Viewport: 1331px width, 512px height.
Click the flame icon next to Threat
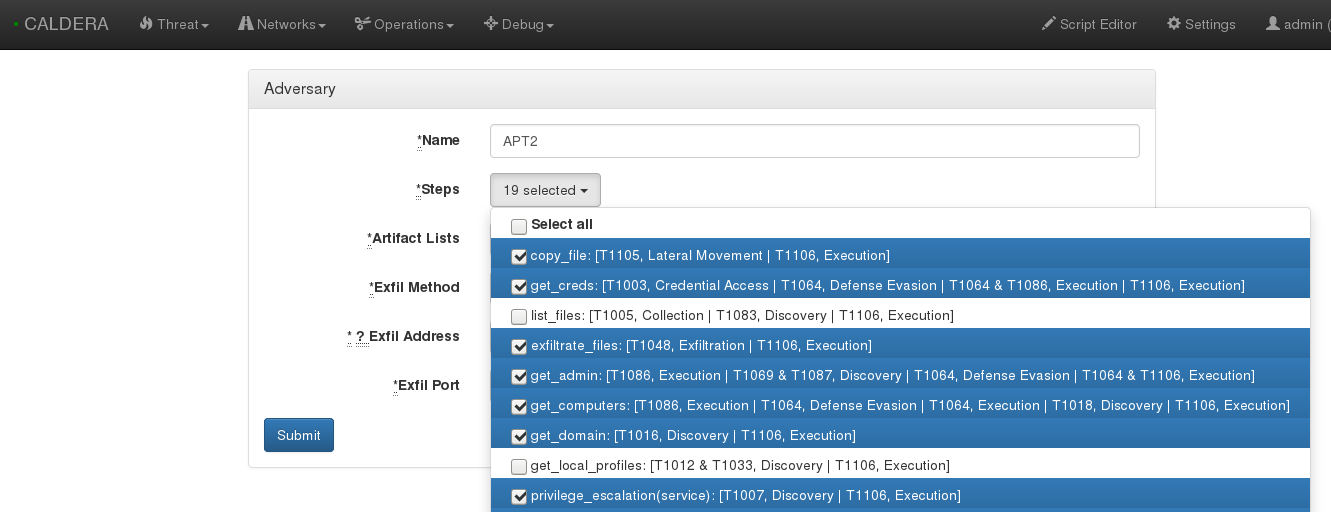146,23
